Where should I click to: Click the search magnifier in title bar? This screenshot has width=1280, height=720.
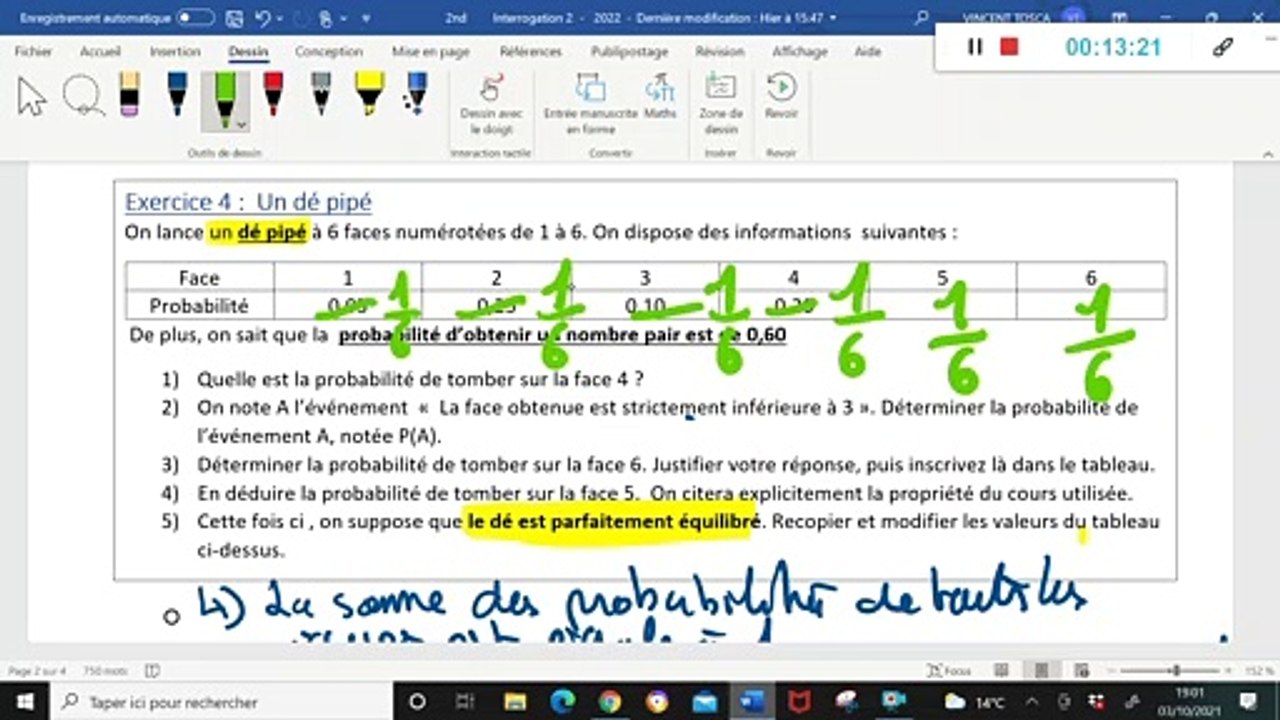tap(921, 18)
